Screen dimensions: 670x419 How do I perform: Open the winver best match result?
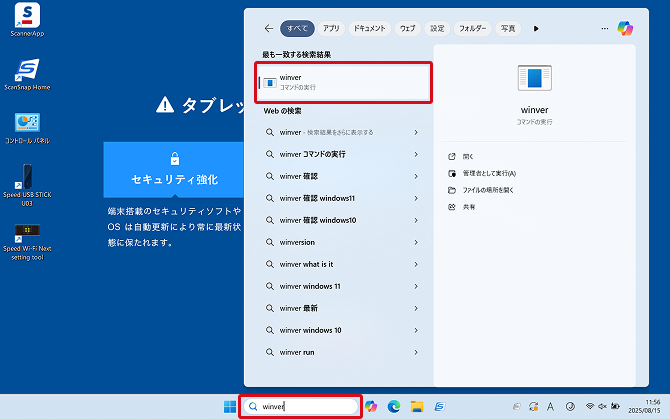coord(343,81)
